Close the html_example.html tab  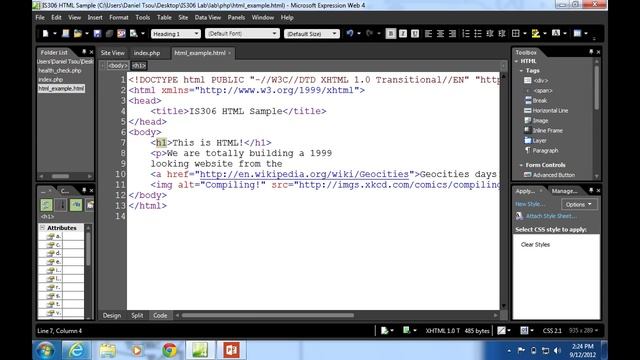point(230,53)
